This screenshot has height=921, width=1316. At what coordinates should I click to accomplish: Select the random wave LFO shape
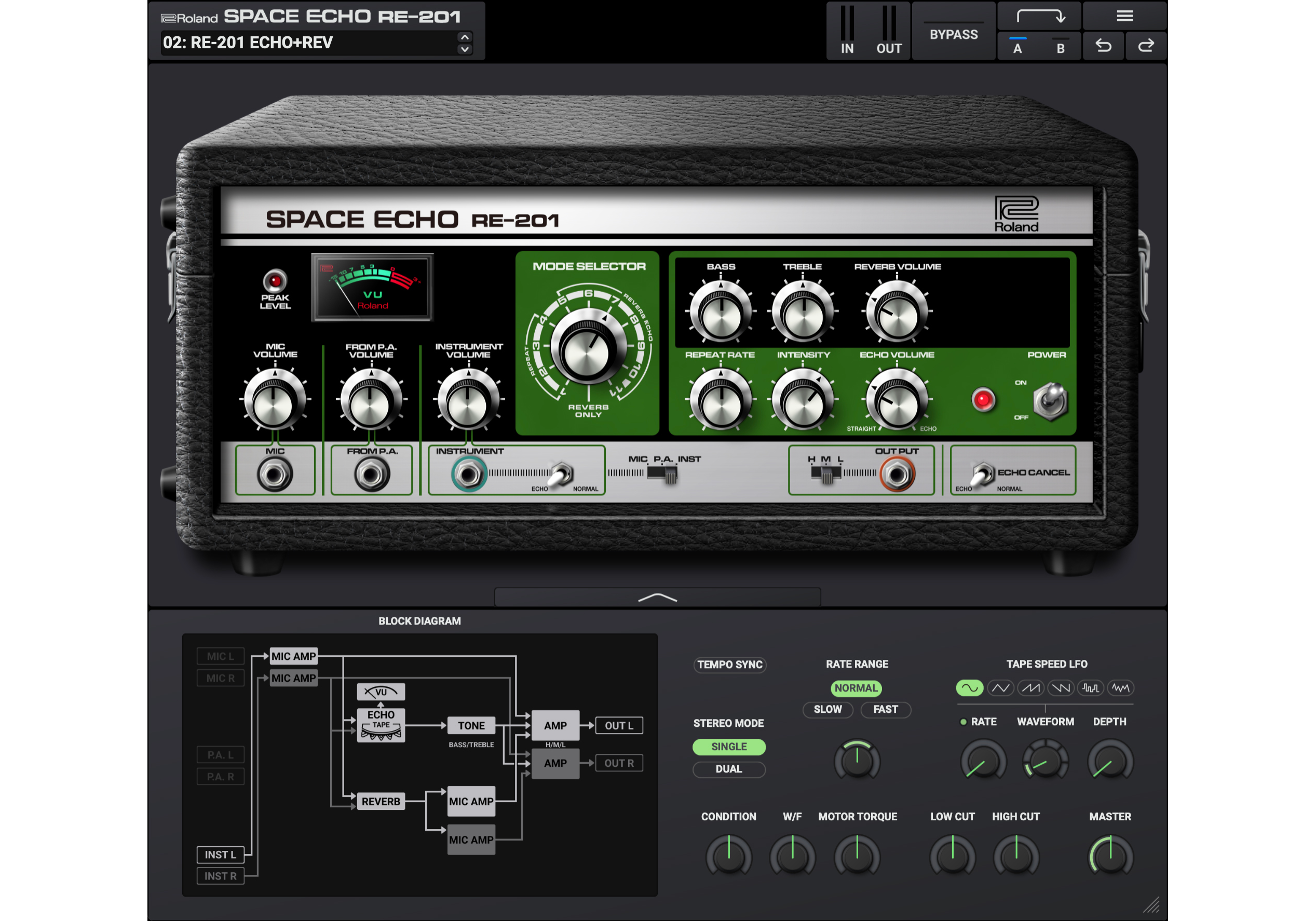(1121, 688)
